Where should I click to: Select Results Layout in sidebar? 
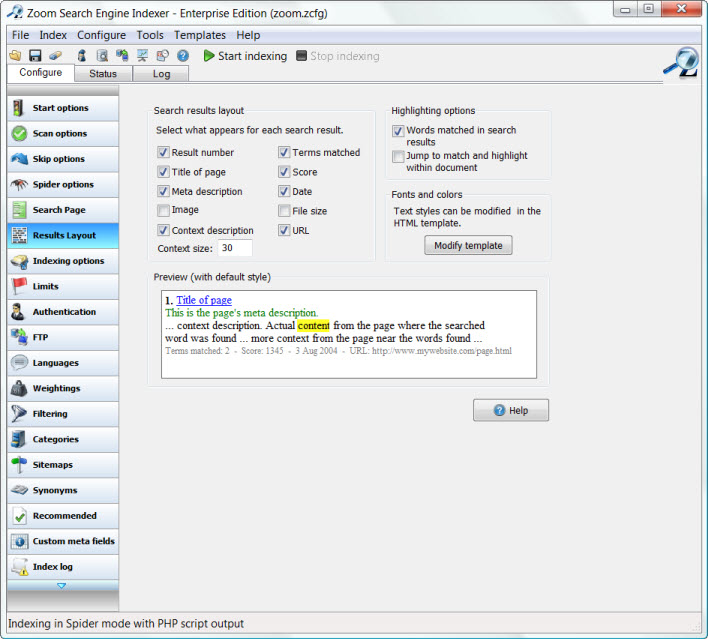63,235
